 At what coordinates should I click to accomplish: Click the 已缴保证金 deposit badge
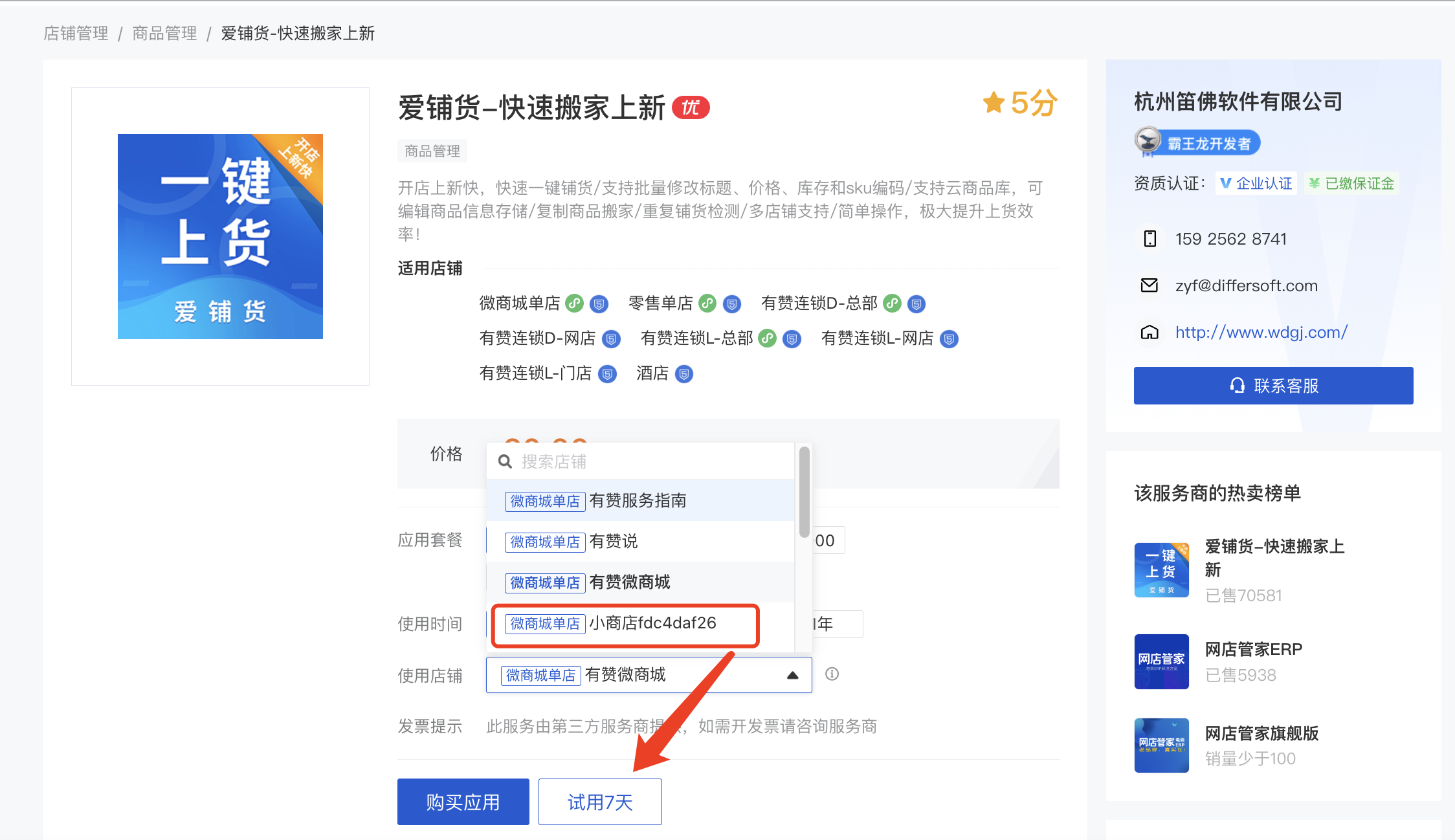[x=1351, y=184]
